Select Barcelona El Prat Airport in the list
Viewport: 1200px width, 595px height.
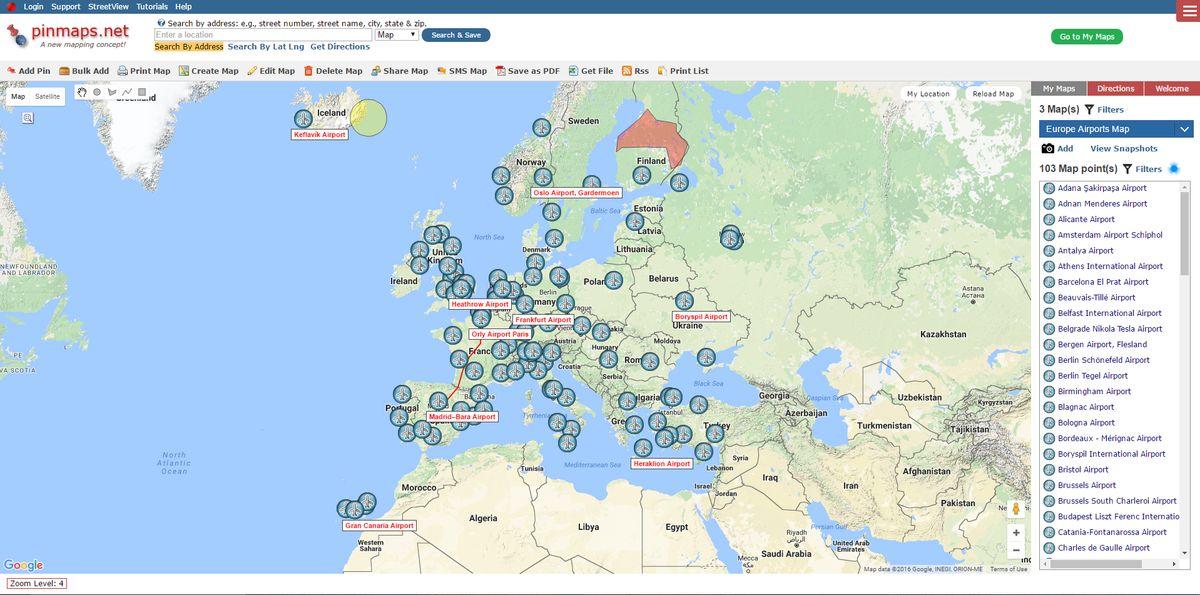pos(1103,282)
